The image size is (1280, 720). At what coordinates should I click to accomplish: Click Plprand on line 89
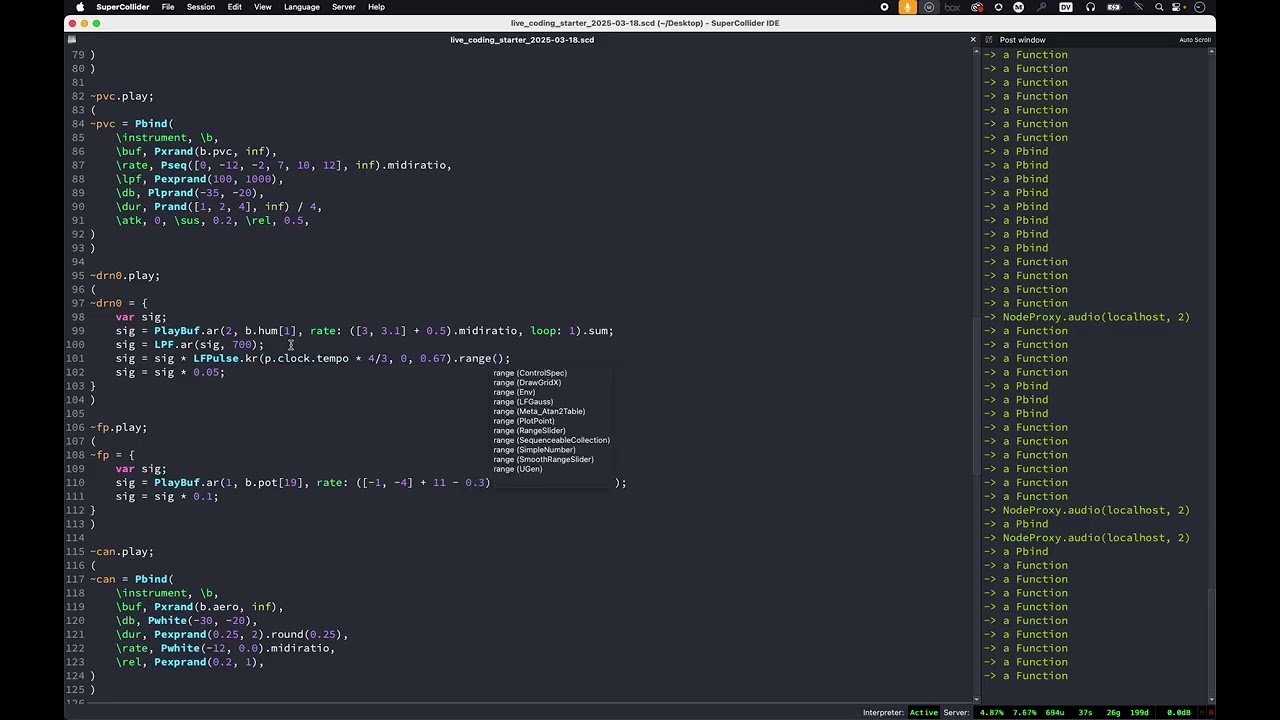pyautogui.click(x=173, y=193)
